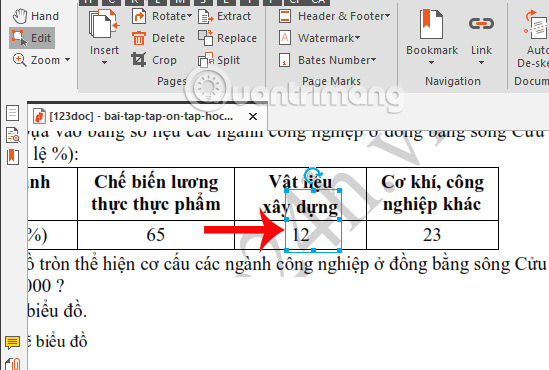Open the page thumbnails panel icon

point(13,113)
